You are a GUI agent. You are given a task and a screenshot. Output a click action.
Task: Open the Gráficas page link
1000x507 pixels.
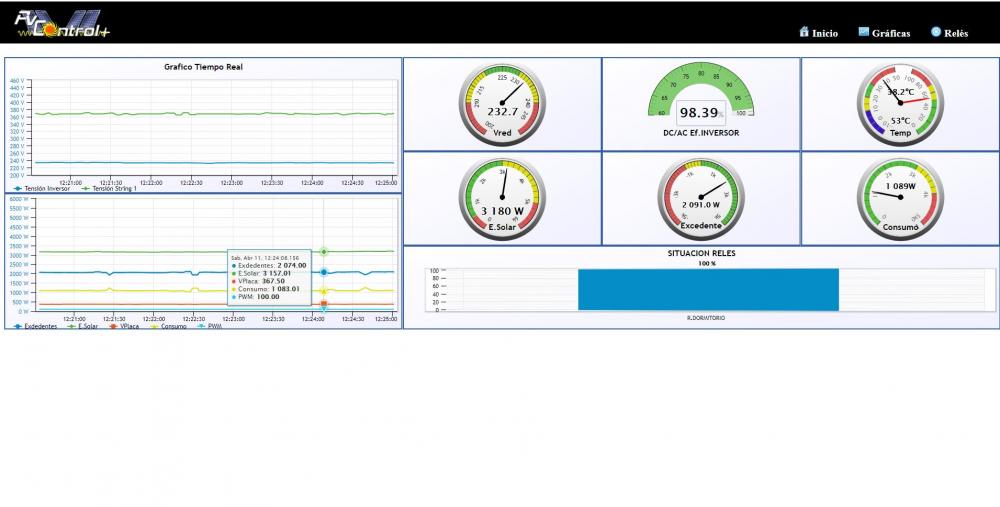891,33
